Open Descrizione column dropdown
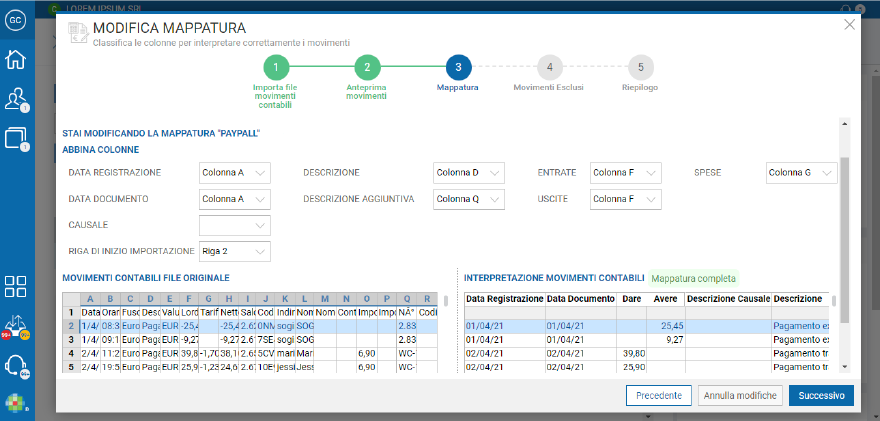The width and height of the screenshot is (880, 421). [x=469, y=173]
